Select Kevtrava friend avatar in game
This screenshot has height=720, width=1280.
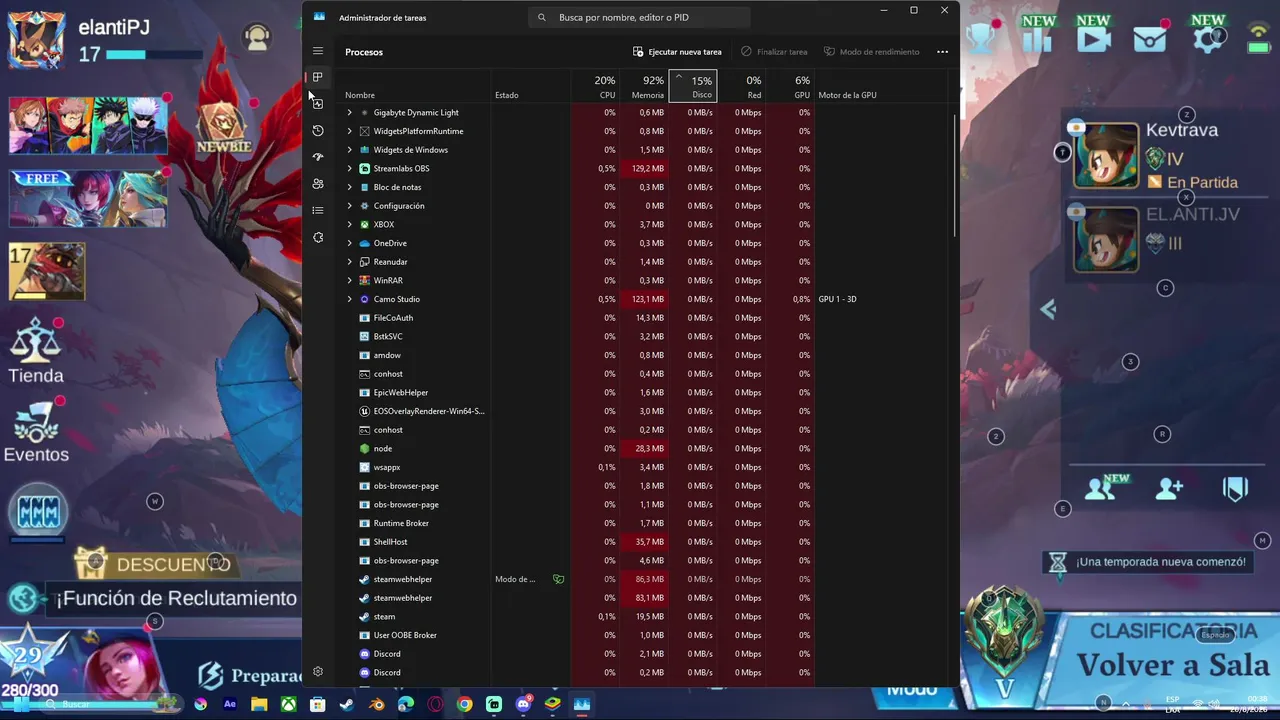1106,156
